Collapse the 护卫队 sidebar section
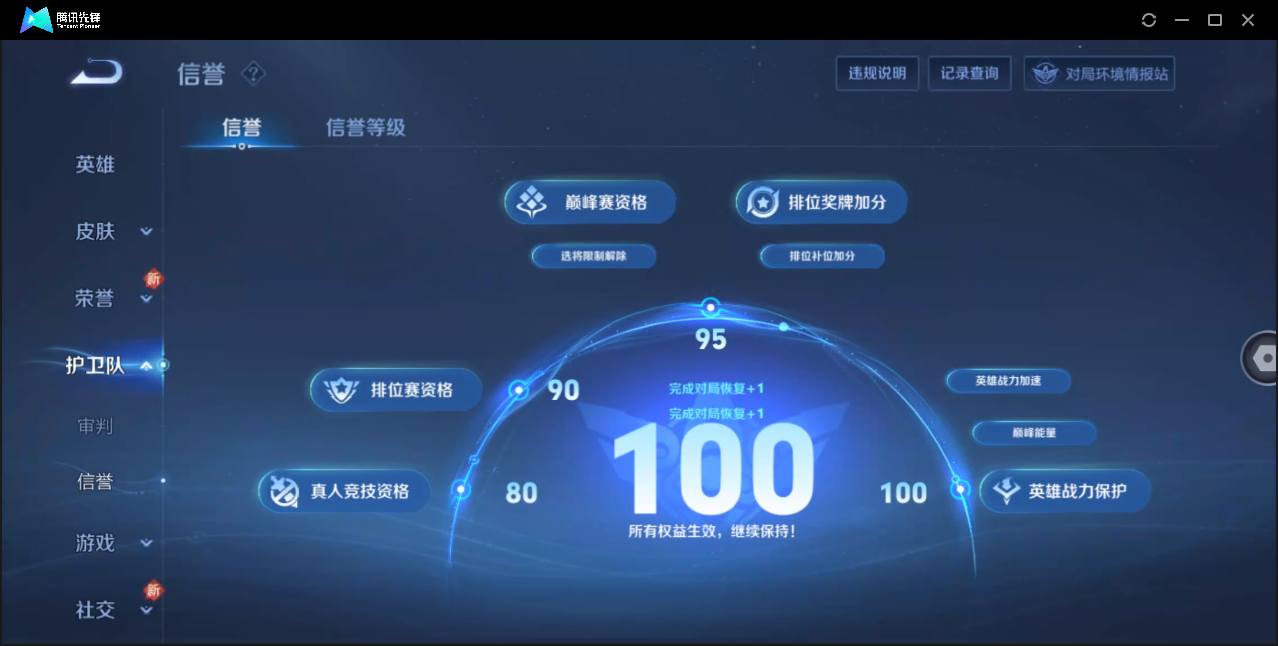Image resolution: width=1278 pixels, height=646 pixels. pos(146,365)
